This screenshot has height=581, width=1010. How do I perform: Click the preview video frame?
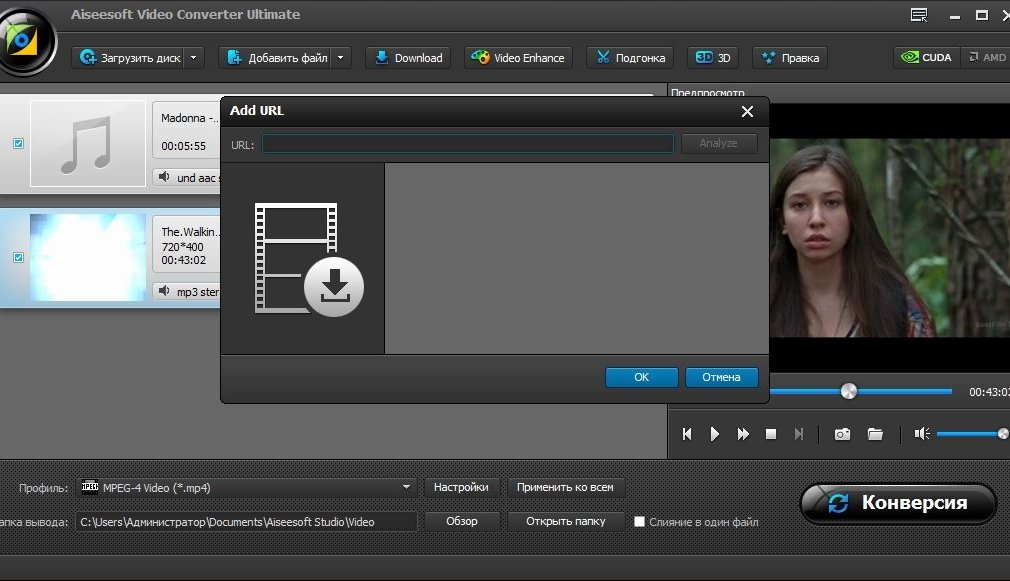point(890,238)
